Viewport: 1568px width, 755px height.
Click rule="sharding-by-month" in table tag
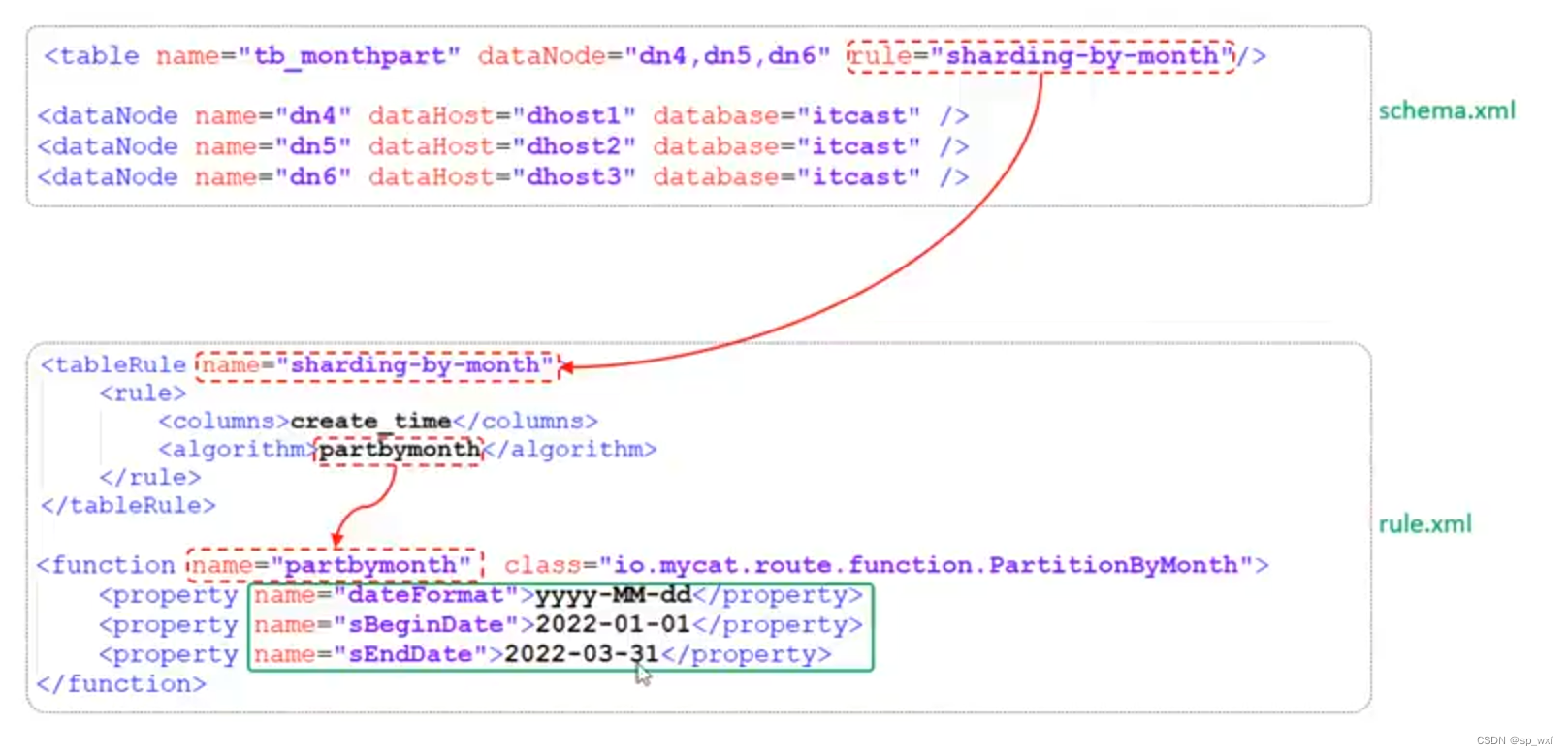(1041, 56)
